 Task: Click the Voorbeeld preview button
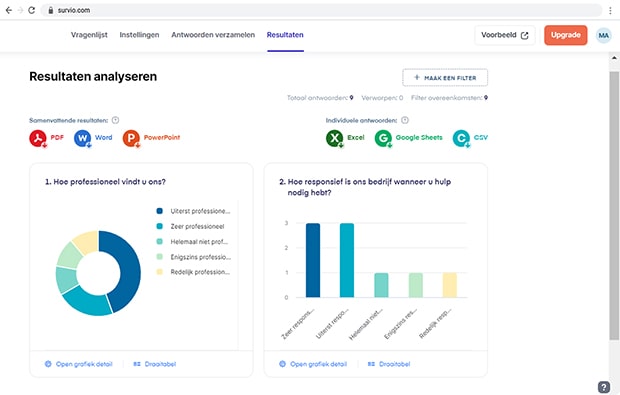[505, 35]
